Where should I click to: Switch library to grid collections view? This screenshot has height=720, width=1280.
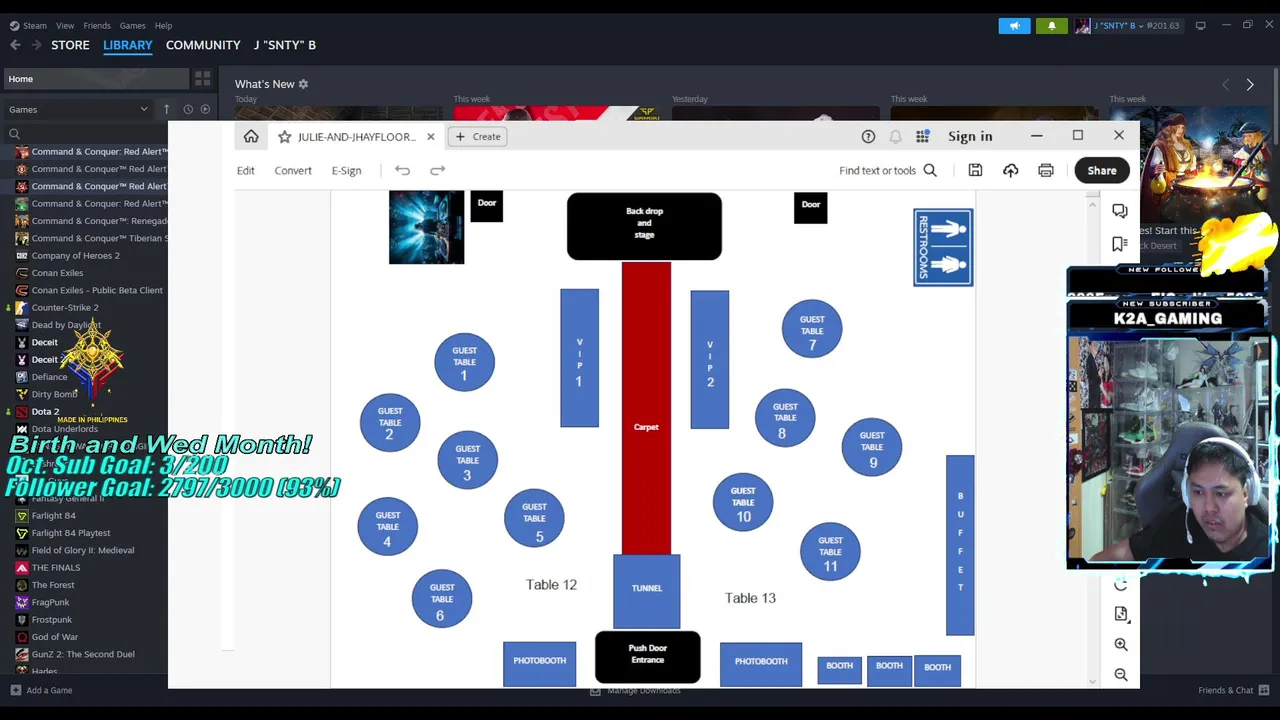(203, 79)
